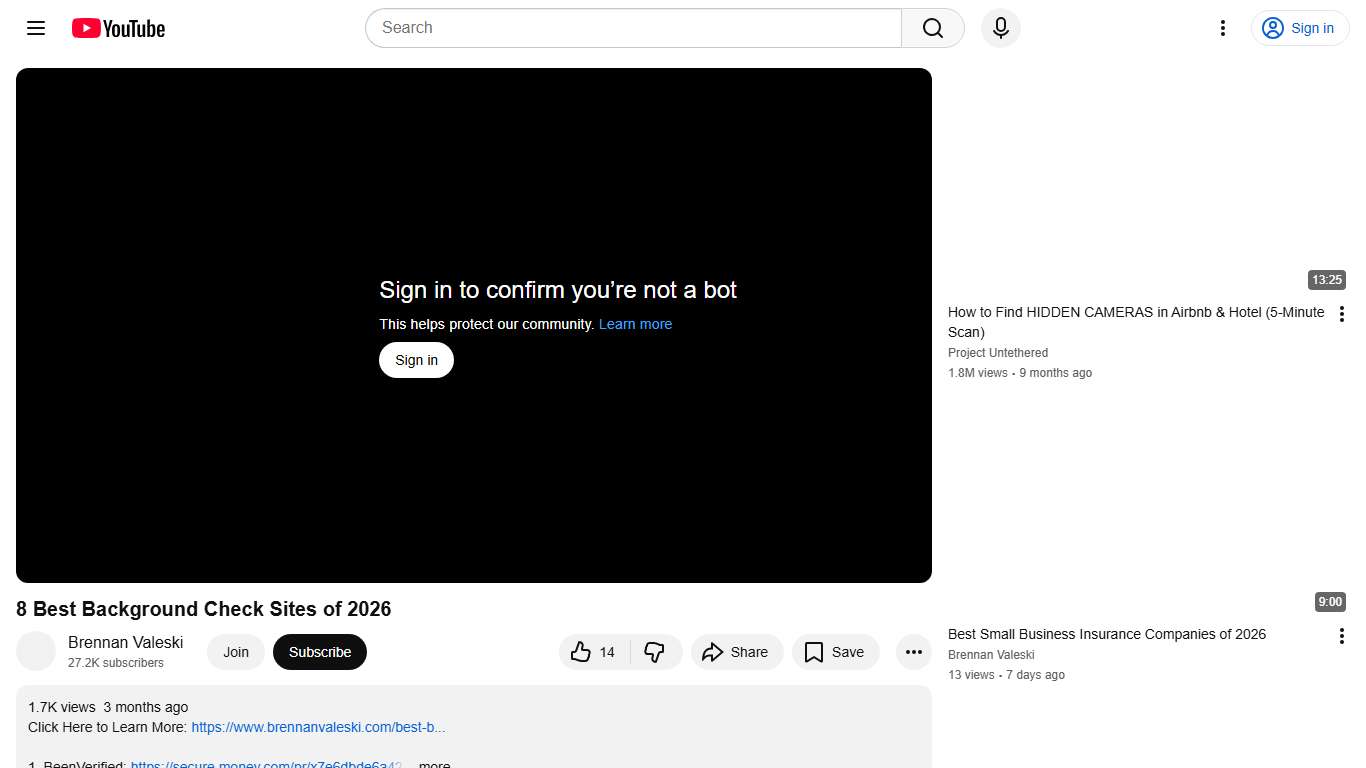Open the hidden cameras video options menu
The image size is (1366, 768).
coord(1341,313)
